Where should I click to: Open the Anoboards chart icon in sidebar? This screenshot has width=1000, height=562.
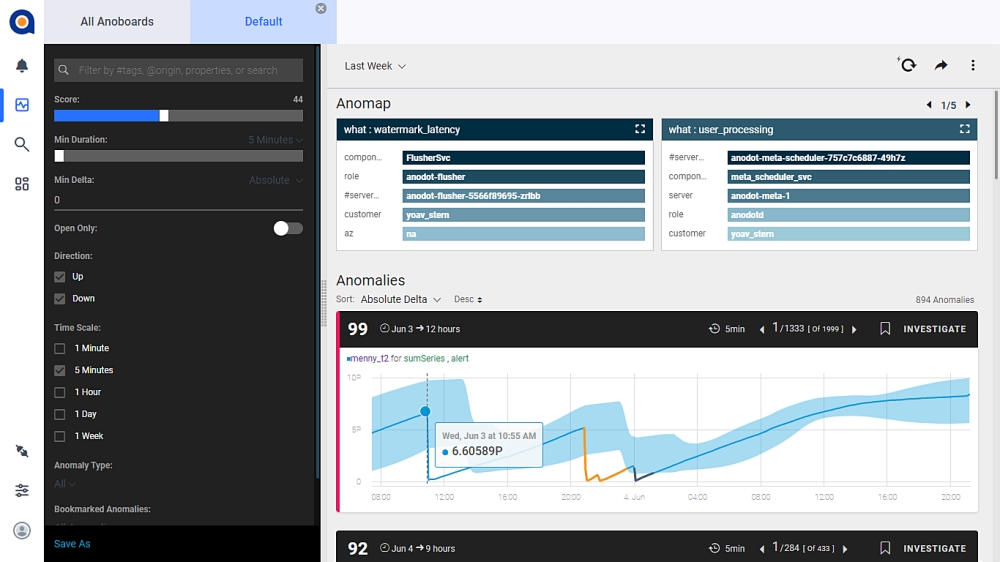22,105
